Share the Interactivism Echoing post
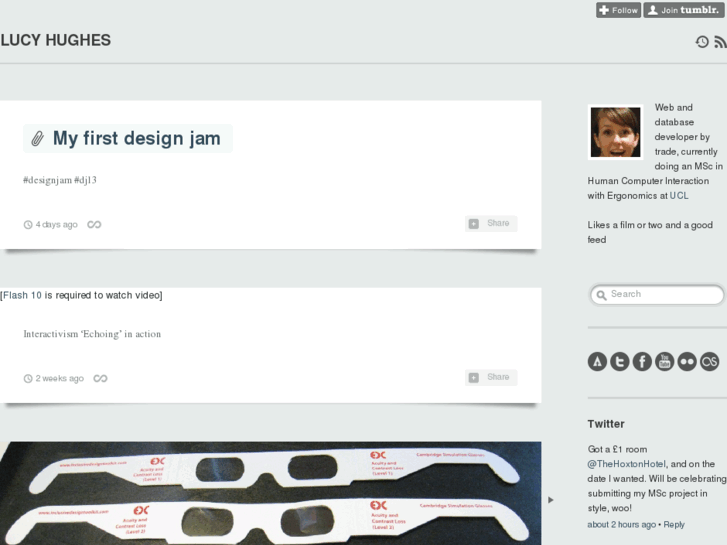 [x=491, y=378]
